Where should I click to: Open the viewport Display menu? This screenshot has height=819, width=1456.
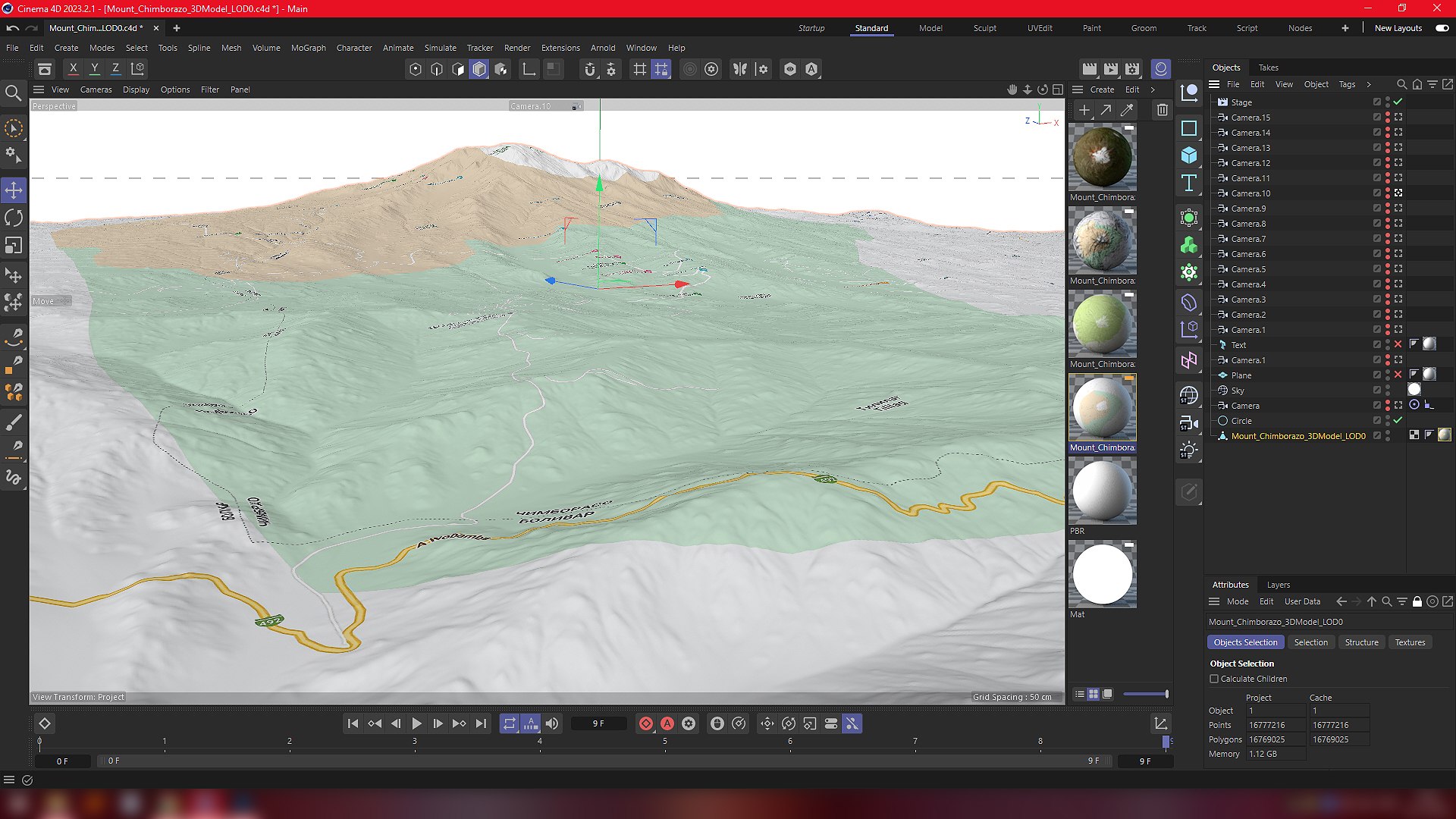point(136,89)
